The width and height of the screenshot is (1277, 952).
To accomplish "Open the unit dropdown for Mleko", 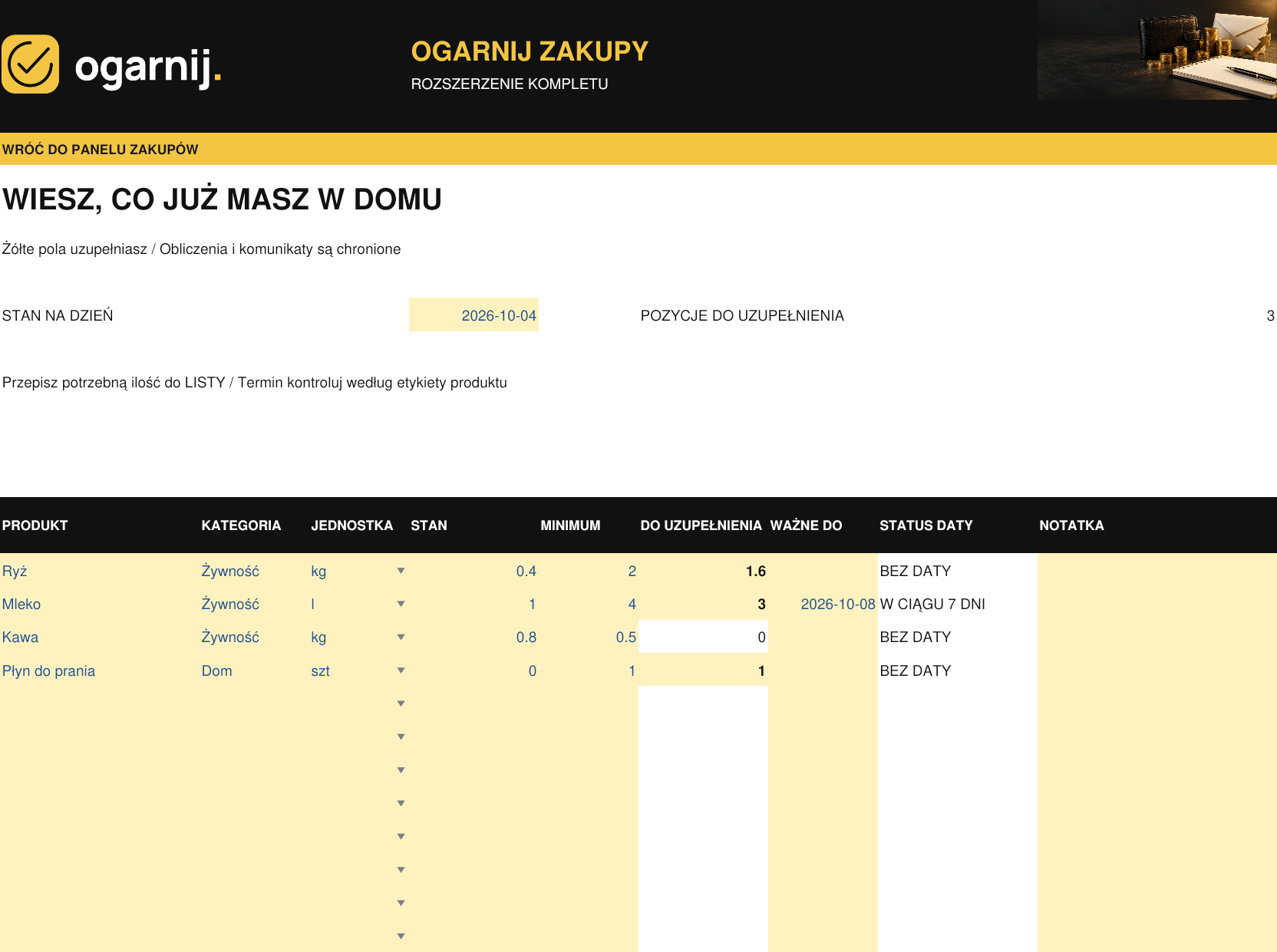I will [401, 604].
